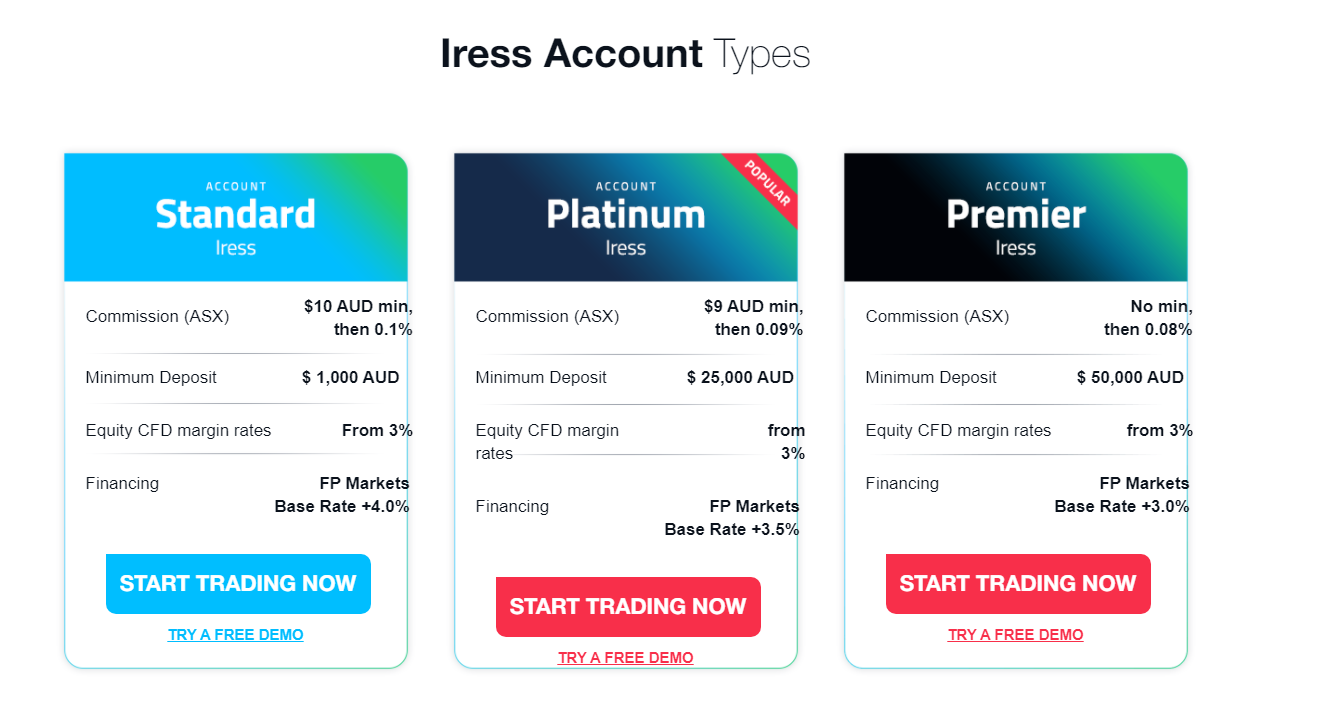This screenshot has width=1319, height=708.
Task: Click the $1,000 AUD minimum deposit value
Action: (x=351, y=378)
